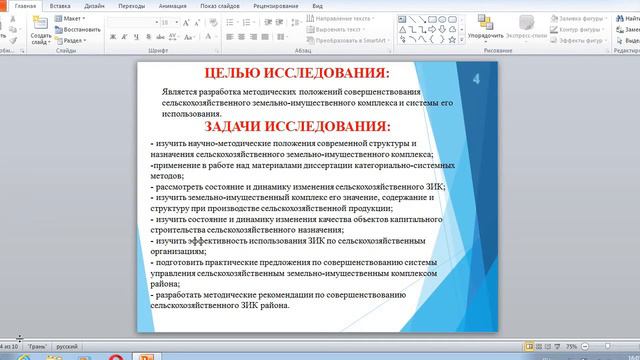
Task: Justify the paragraph text
Action: pos(265,37)
